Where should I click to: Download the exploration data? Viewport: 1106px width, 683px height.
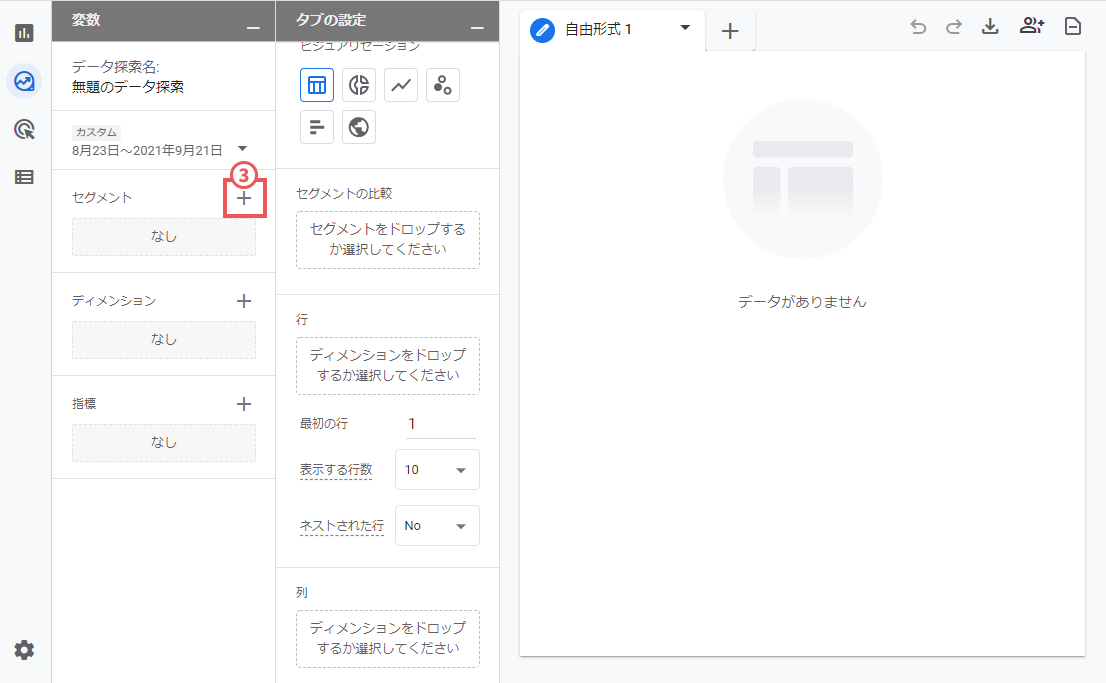click(990, 27)
